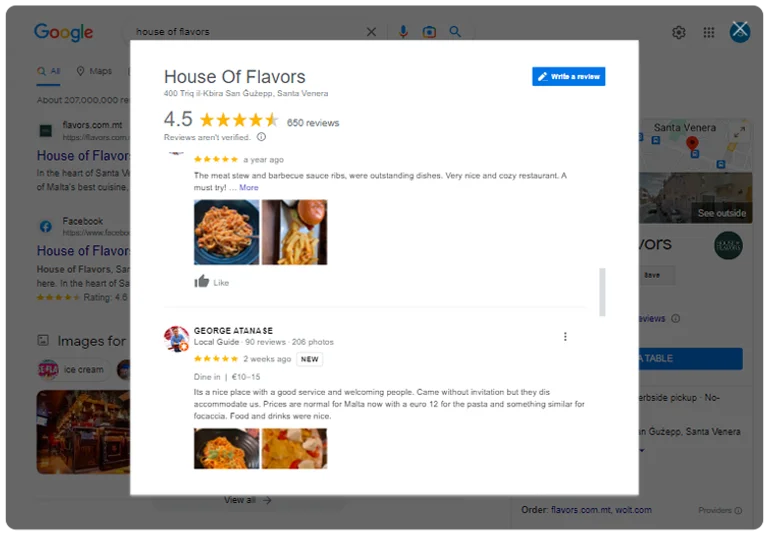Select the All search tab
Screen dimensions: 769x535
point(49,71)
